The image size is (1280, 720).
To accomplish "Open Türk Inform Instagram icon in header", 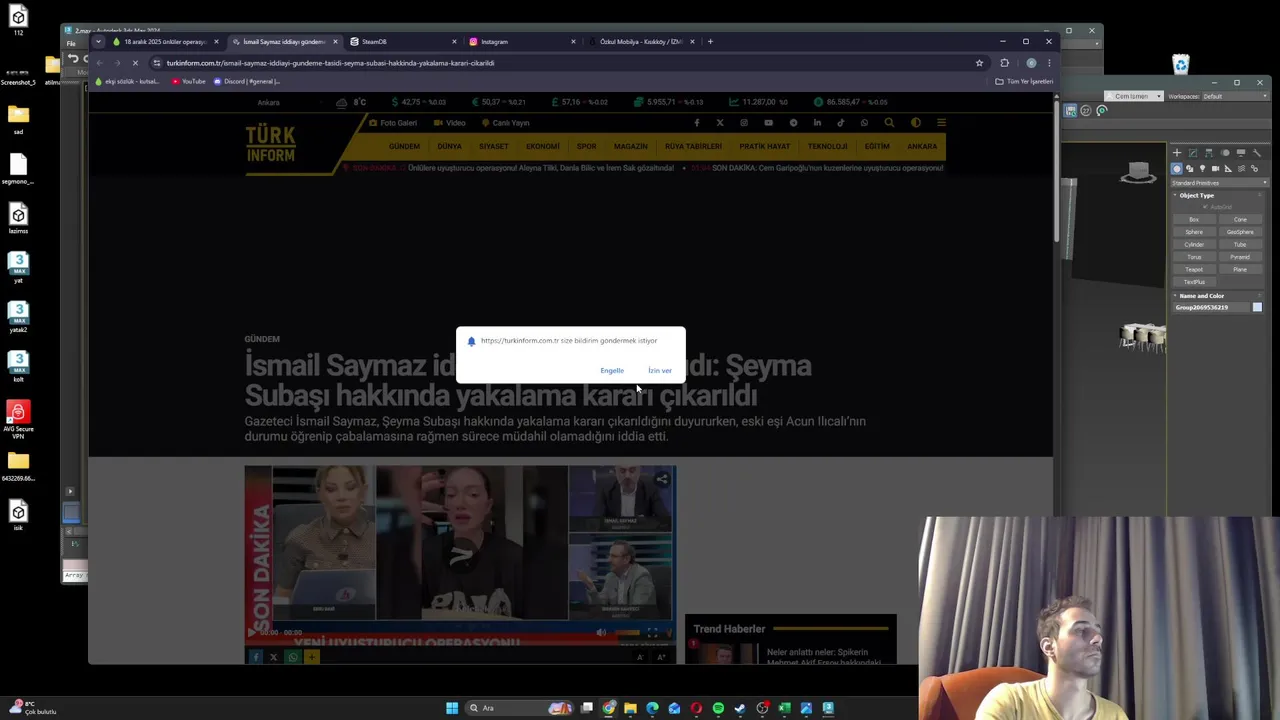I will (x=744, y=123).
